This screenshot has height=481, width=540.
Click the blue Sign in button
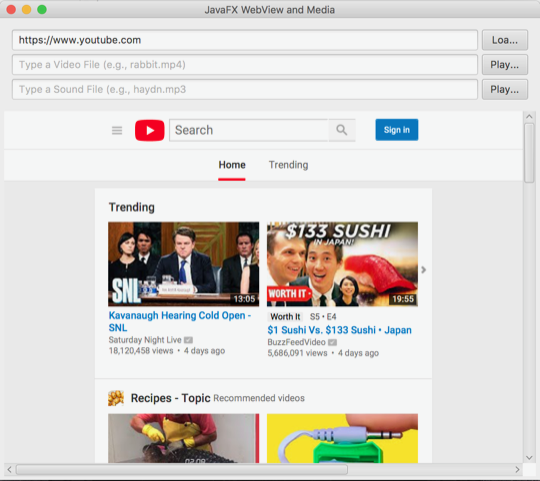[x=397, y=130]
